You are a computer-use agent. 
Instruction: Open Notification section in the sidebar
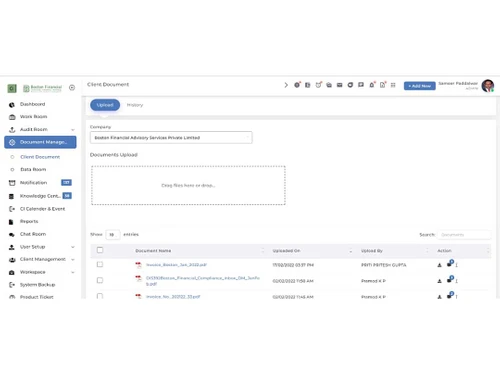pyautogui.click(x=33, y=183)
